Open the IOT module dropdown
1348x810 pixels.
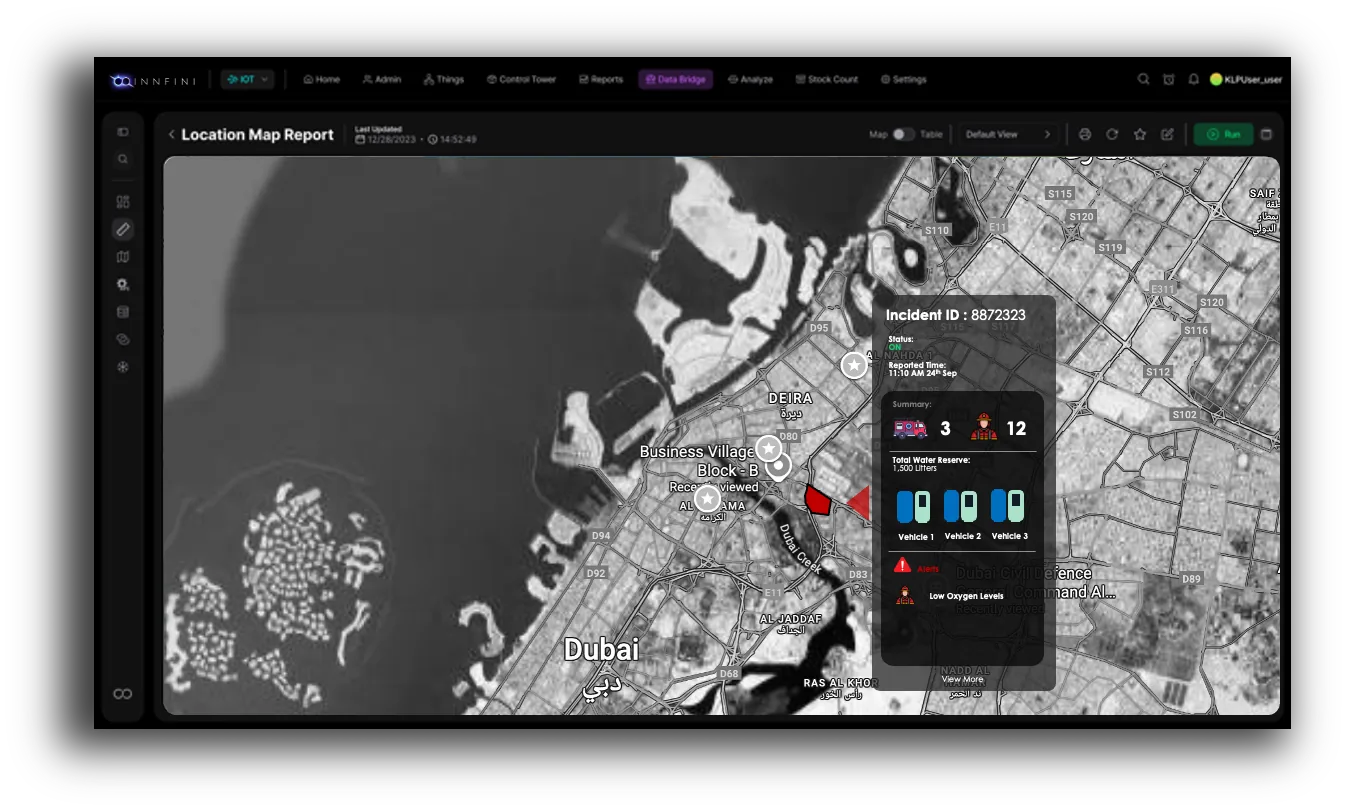(x=247, y=79)
